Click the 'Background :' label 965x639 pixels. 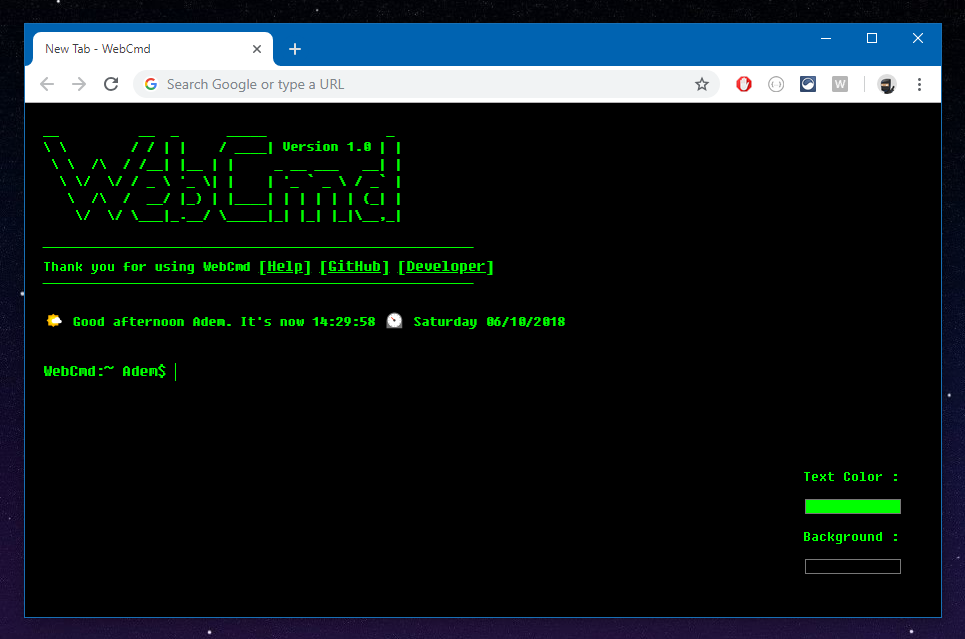(851, 537)
